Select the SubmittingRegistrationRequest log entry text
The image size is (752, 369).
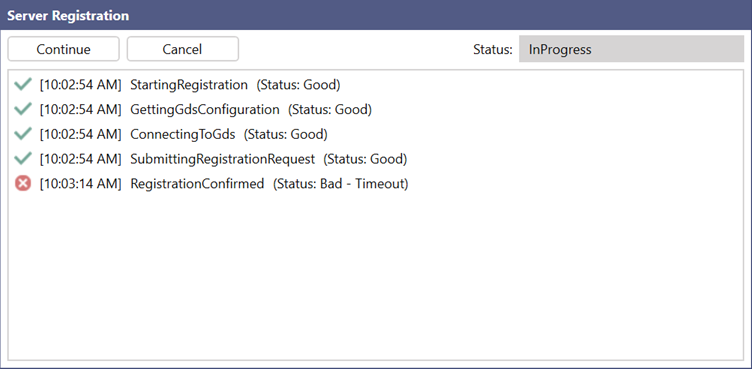coord(223,158)
